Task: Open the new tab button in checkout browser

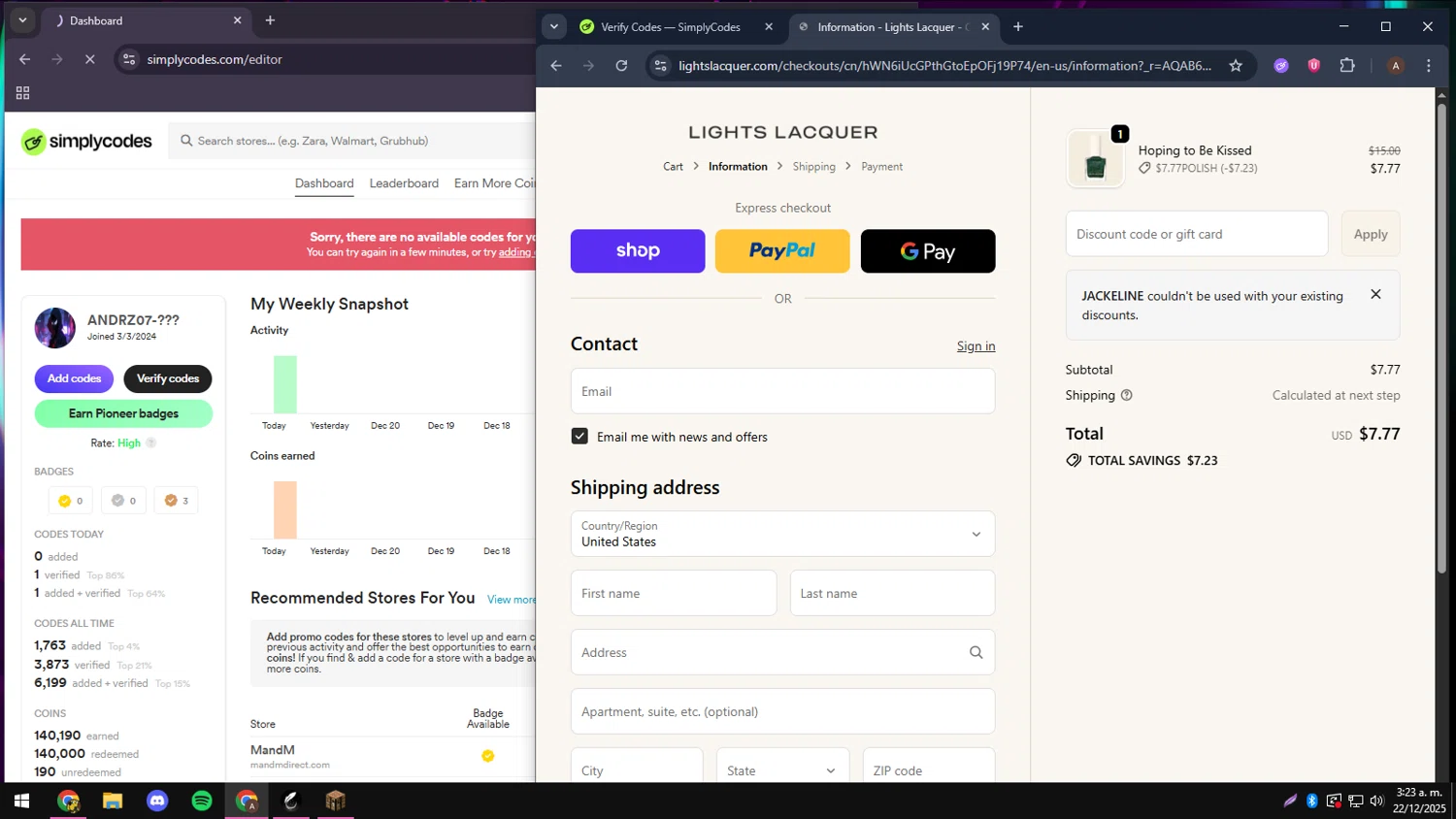Action: coord(1018,27)
